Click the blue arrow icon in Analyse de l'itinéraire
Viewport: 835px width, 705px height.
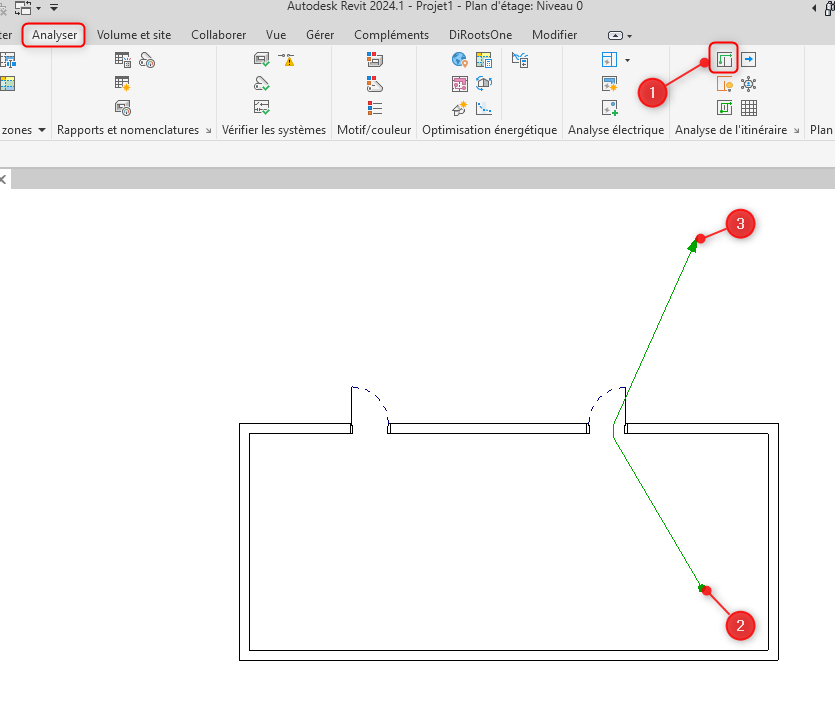(748, 60)
